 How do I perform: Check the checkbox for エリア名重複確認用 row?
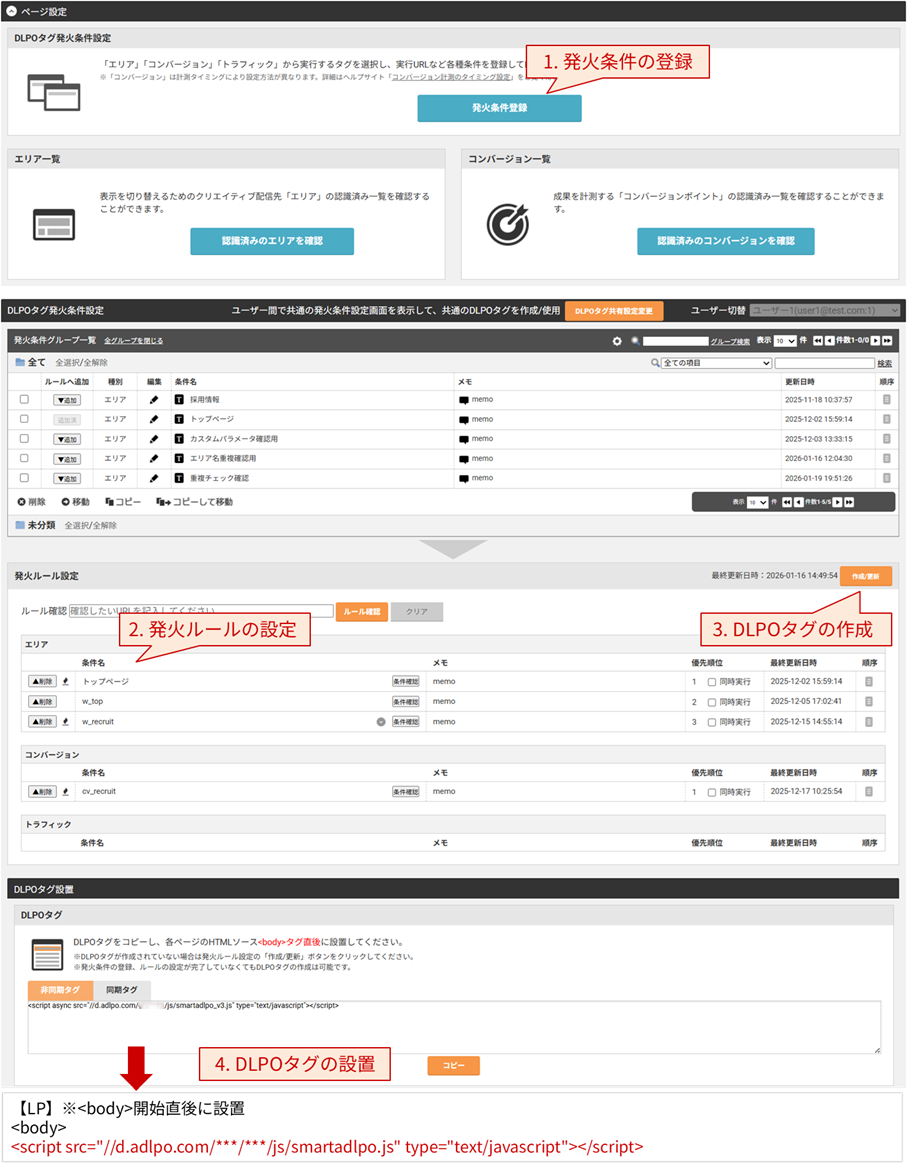[24, 458]
